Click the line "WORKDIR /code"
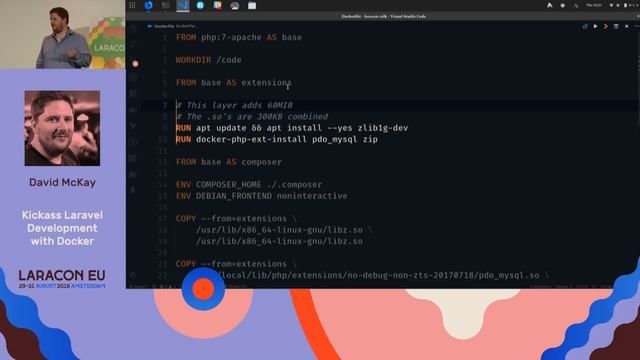The height and width of the screenshot is (360, 640). point(209,60)
